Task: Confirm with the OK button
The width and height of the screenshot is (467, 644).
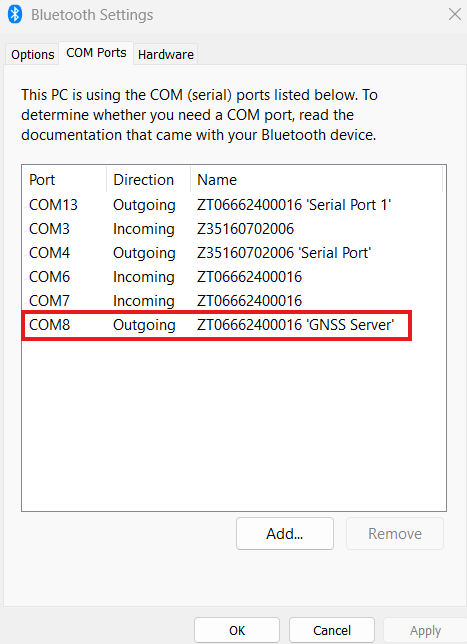Action: [x=237, y=630]
